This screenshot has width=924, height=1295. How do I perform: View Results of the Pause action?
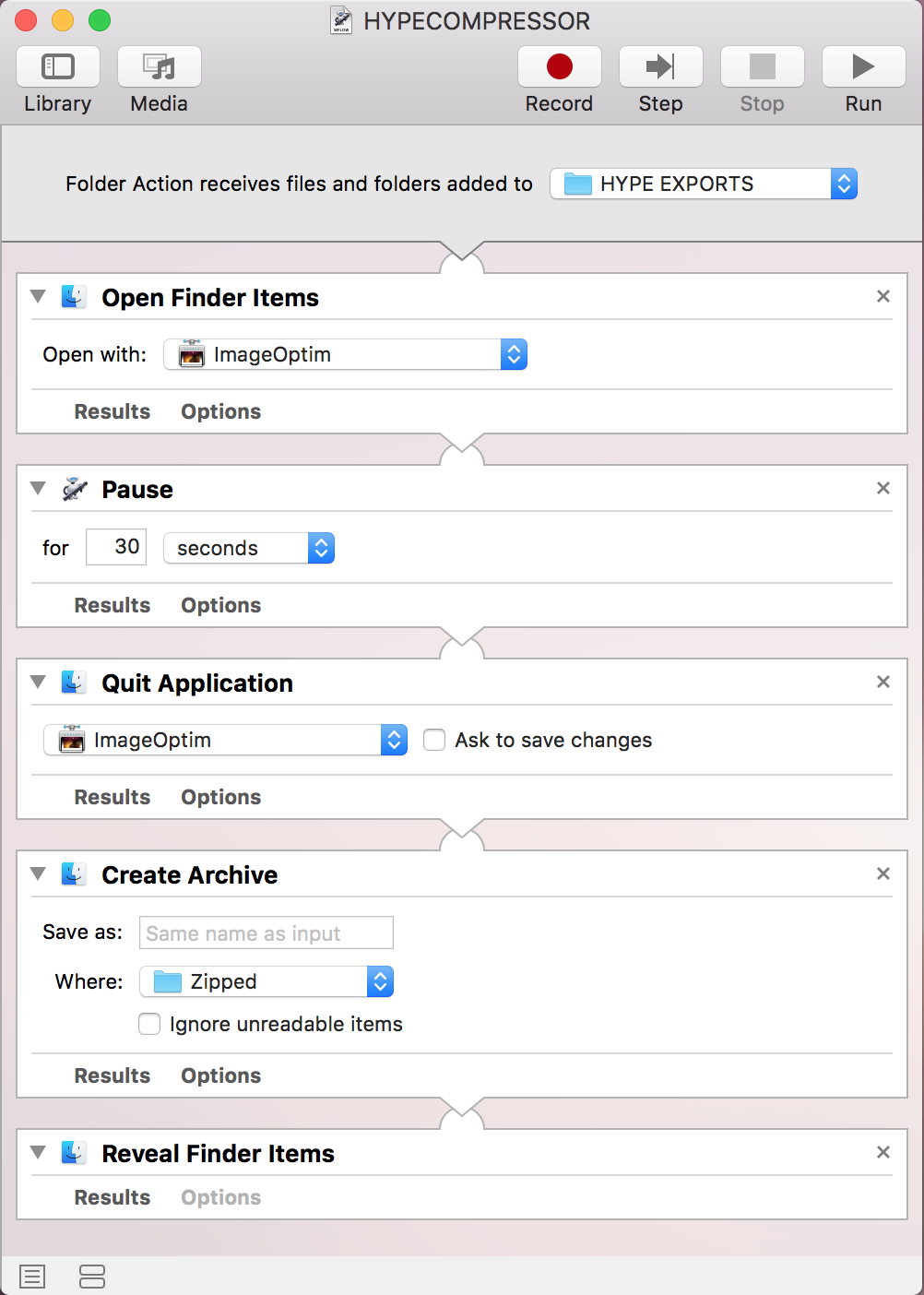coord(112,605)
